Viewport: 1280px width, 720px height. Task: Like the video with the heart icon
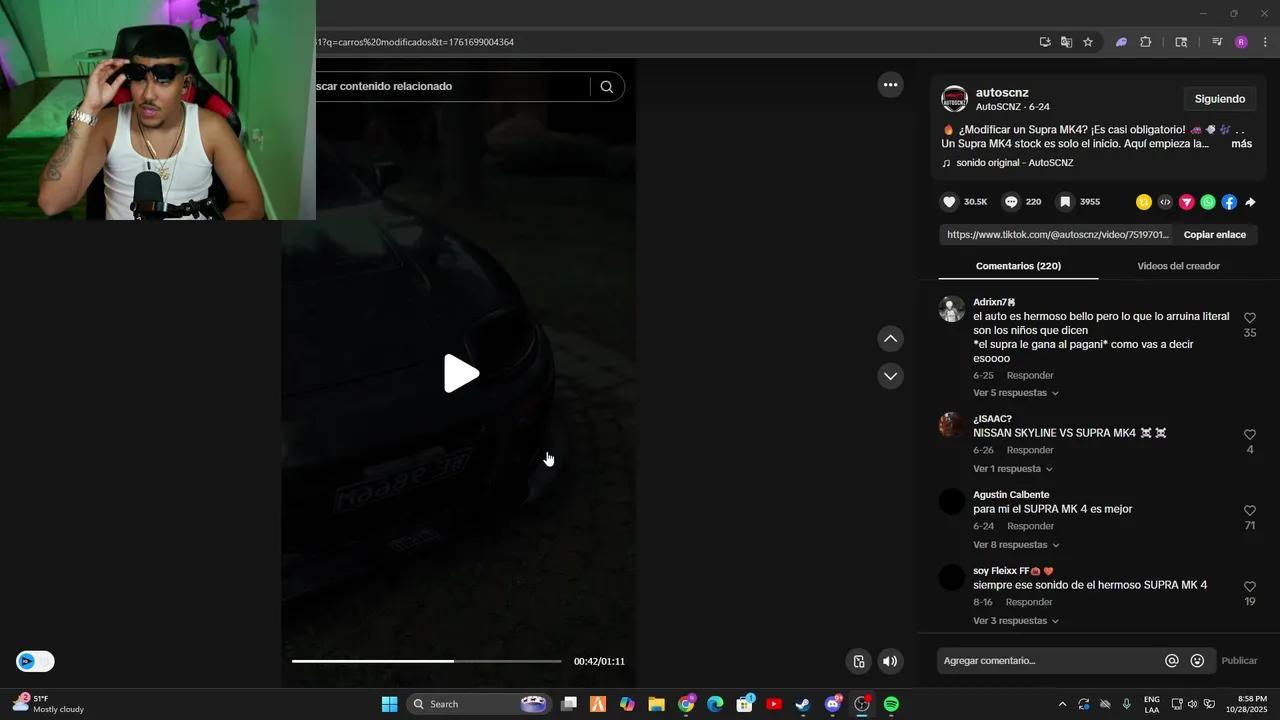tap(949, 202)
